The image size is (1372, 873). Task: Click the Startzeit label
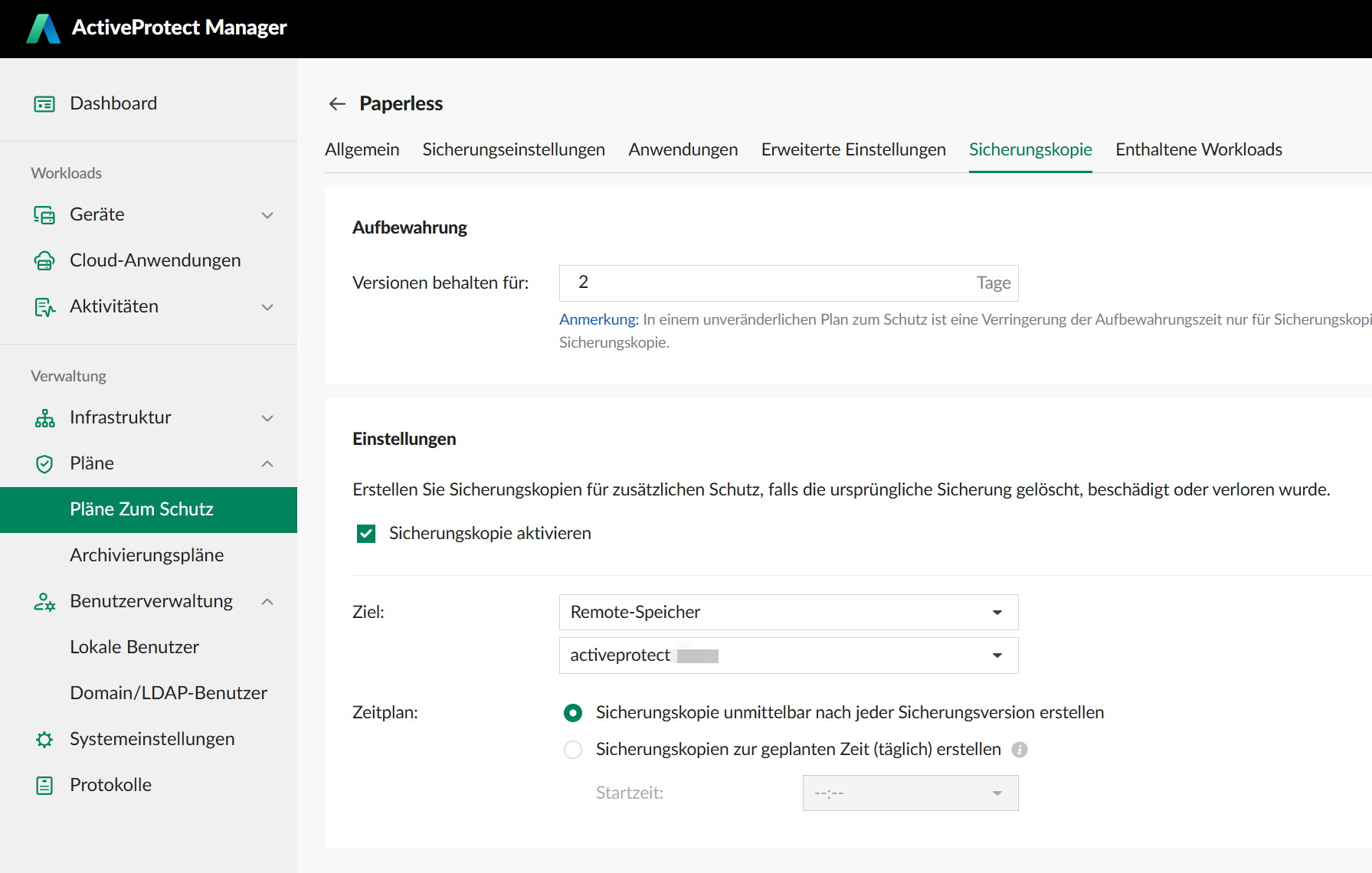click(x=630, y=793)
